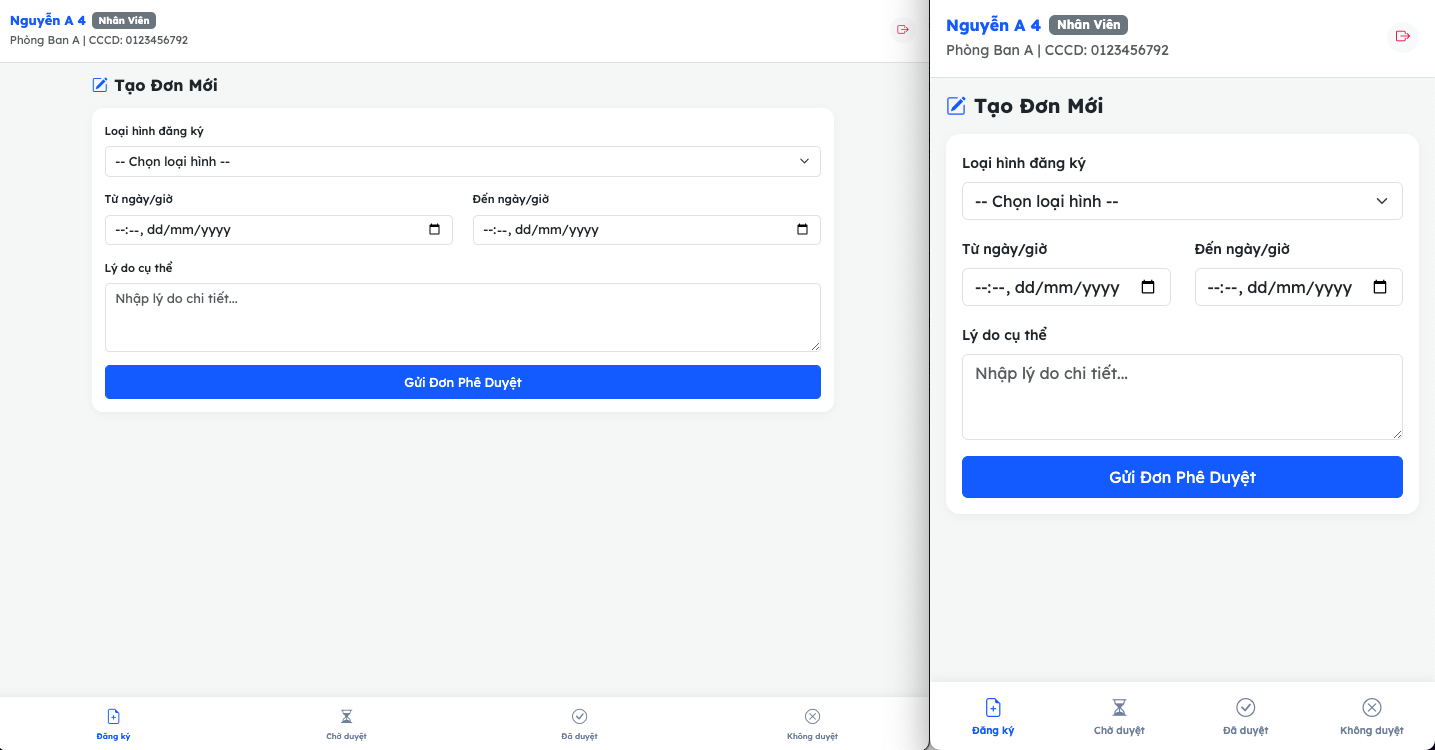
Task: Click Chờ duyệt hourglass icon in left view
Action: 346,716
